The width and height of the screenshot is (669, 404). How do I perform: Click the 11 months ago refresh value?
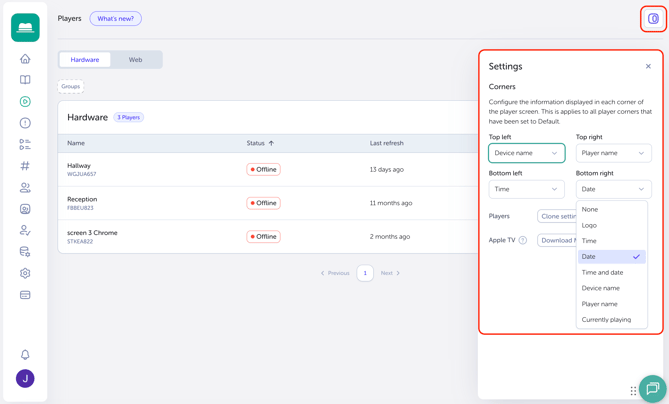391,203
